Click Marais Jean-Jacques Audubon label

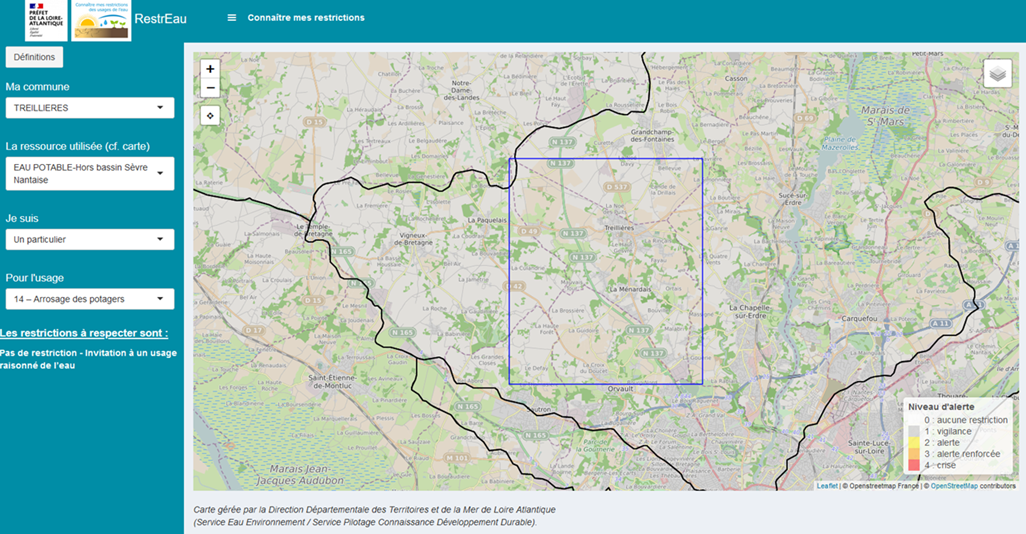click(299, 474)
